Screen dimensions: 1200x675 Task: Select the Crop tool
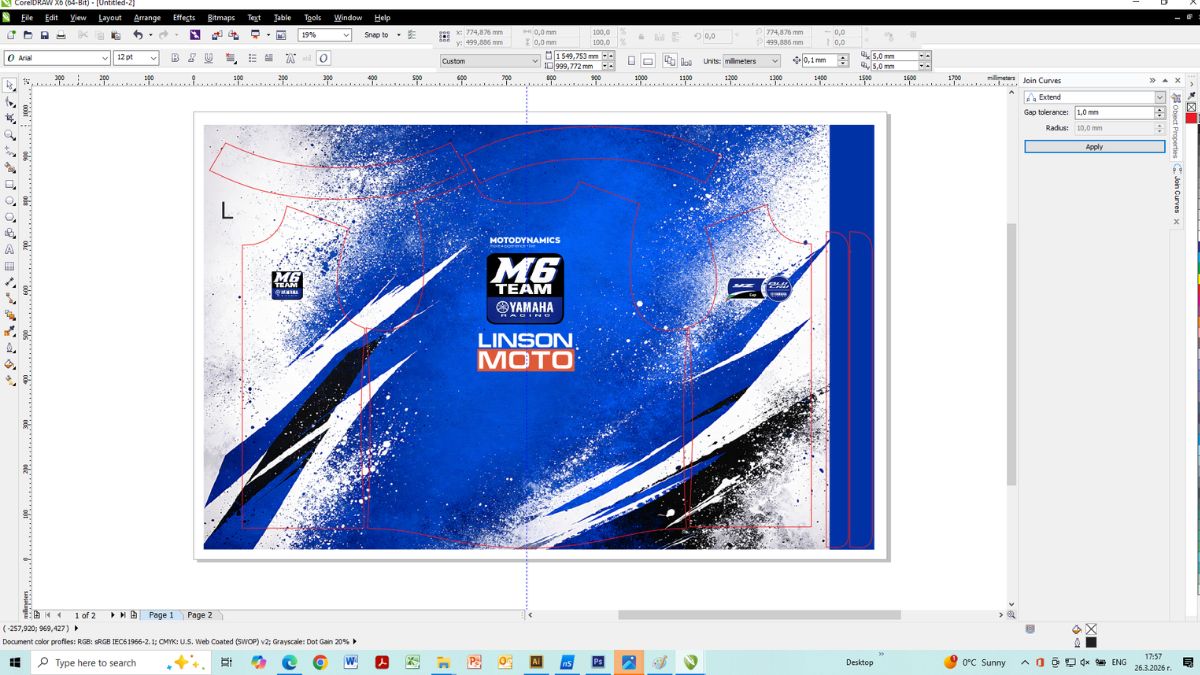point(10,118)
